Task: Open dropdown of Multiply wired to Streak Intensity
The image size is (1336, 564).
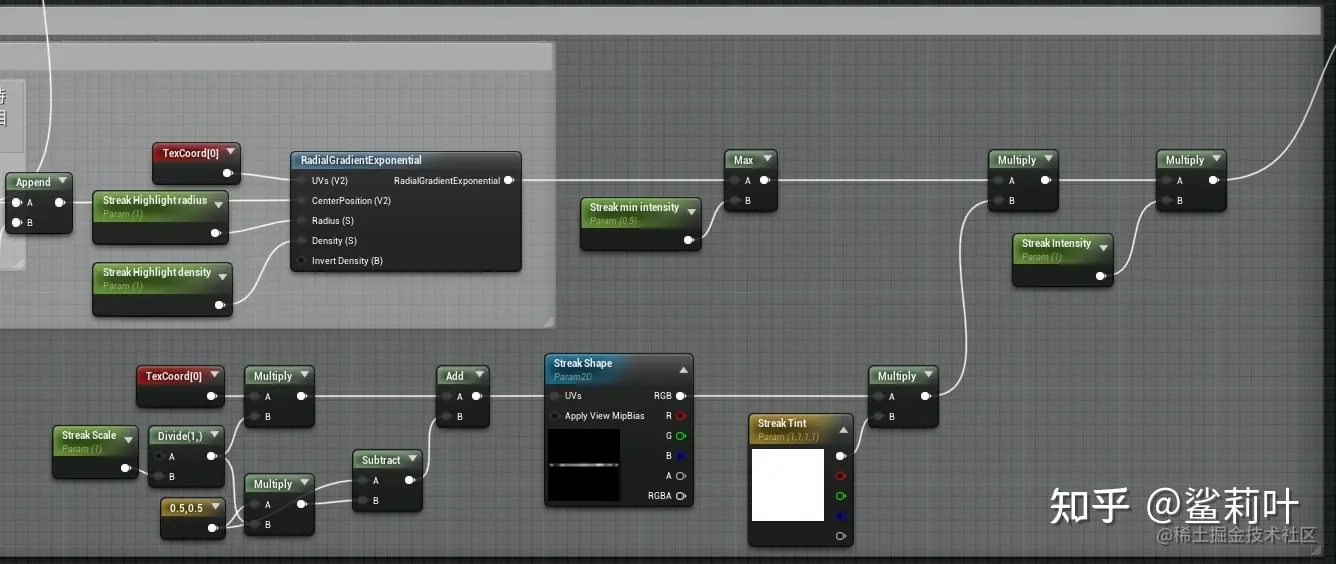Action: (1215, 160)
